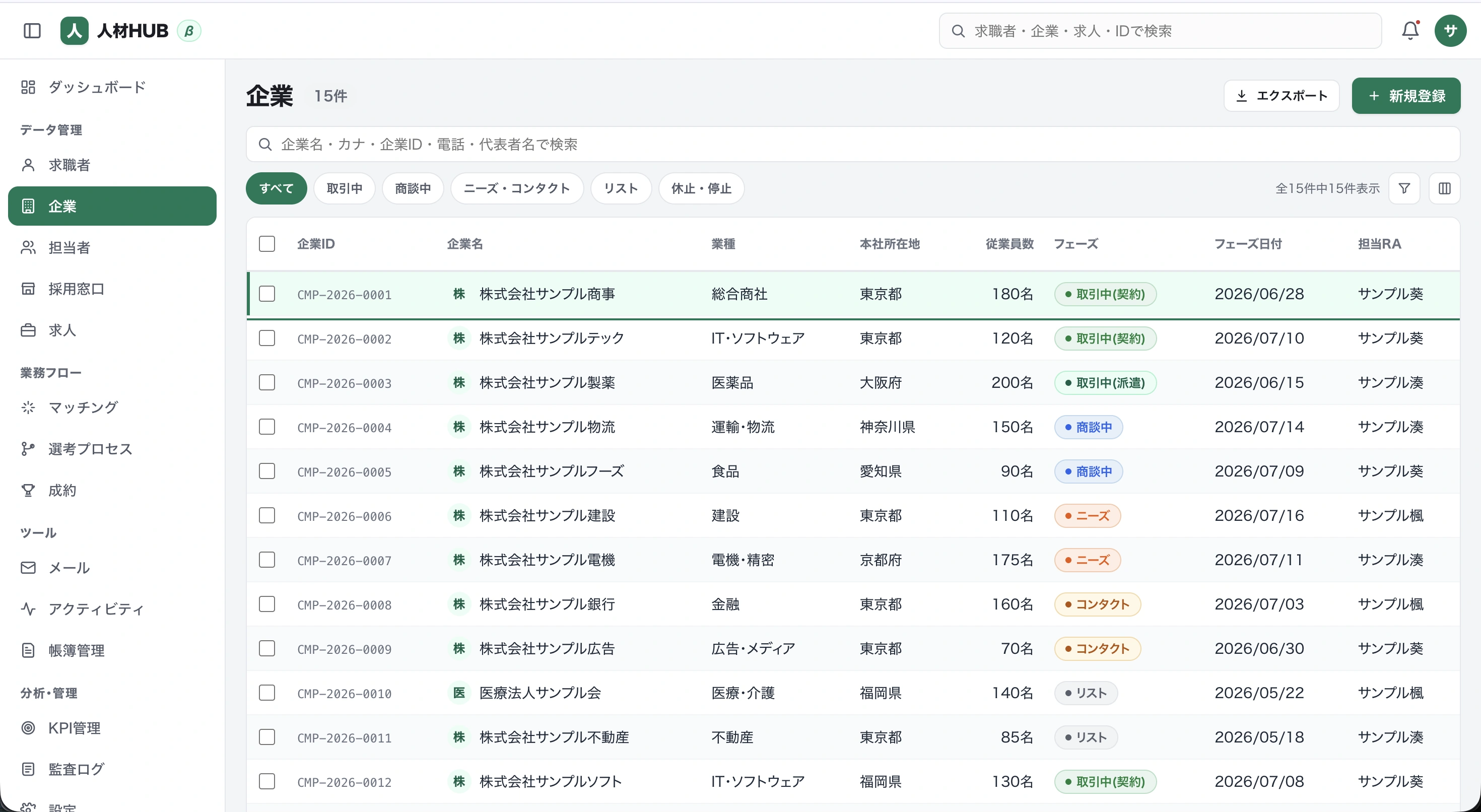Select the すべて filter tab
Viewport: 1481px width, 812px height.
point(277,188)
